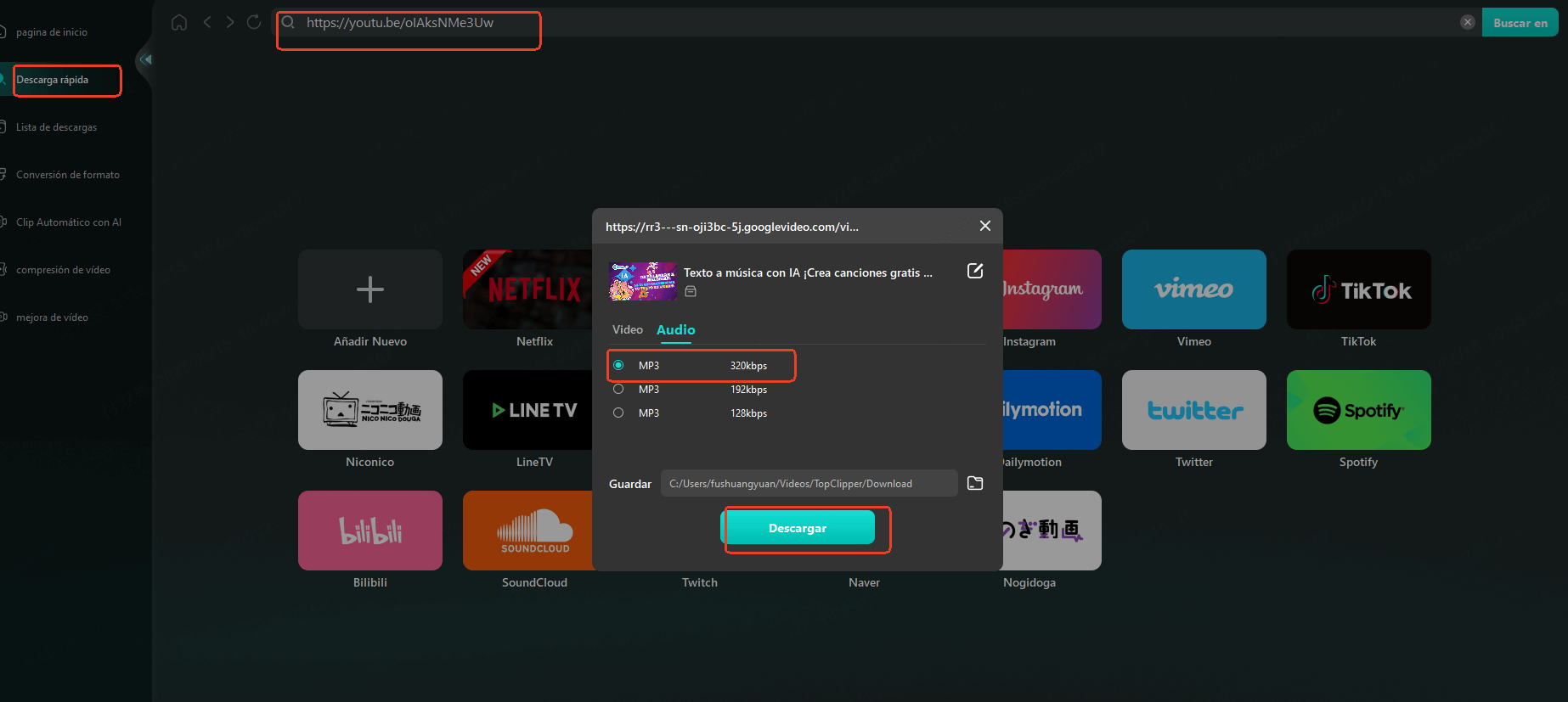Click the googlevideo URL dialog header
Image resolution: width=1568 pixels, height=702 pixels.
(732, 227)
